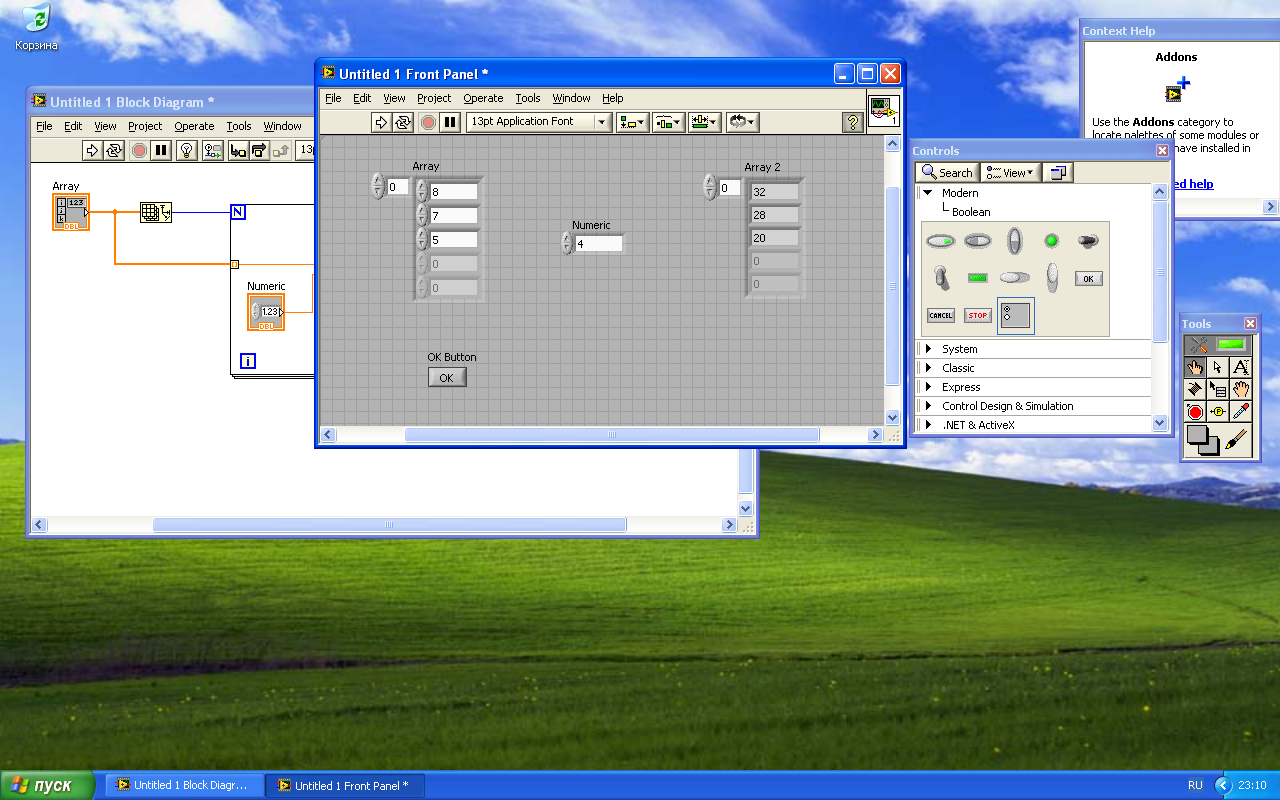This screenshot has width=1280, height=800.
Task: Click Step Into in Block Diagram toolbar
Action: 238,150
